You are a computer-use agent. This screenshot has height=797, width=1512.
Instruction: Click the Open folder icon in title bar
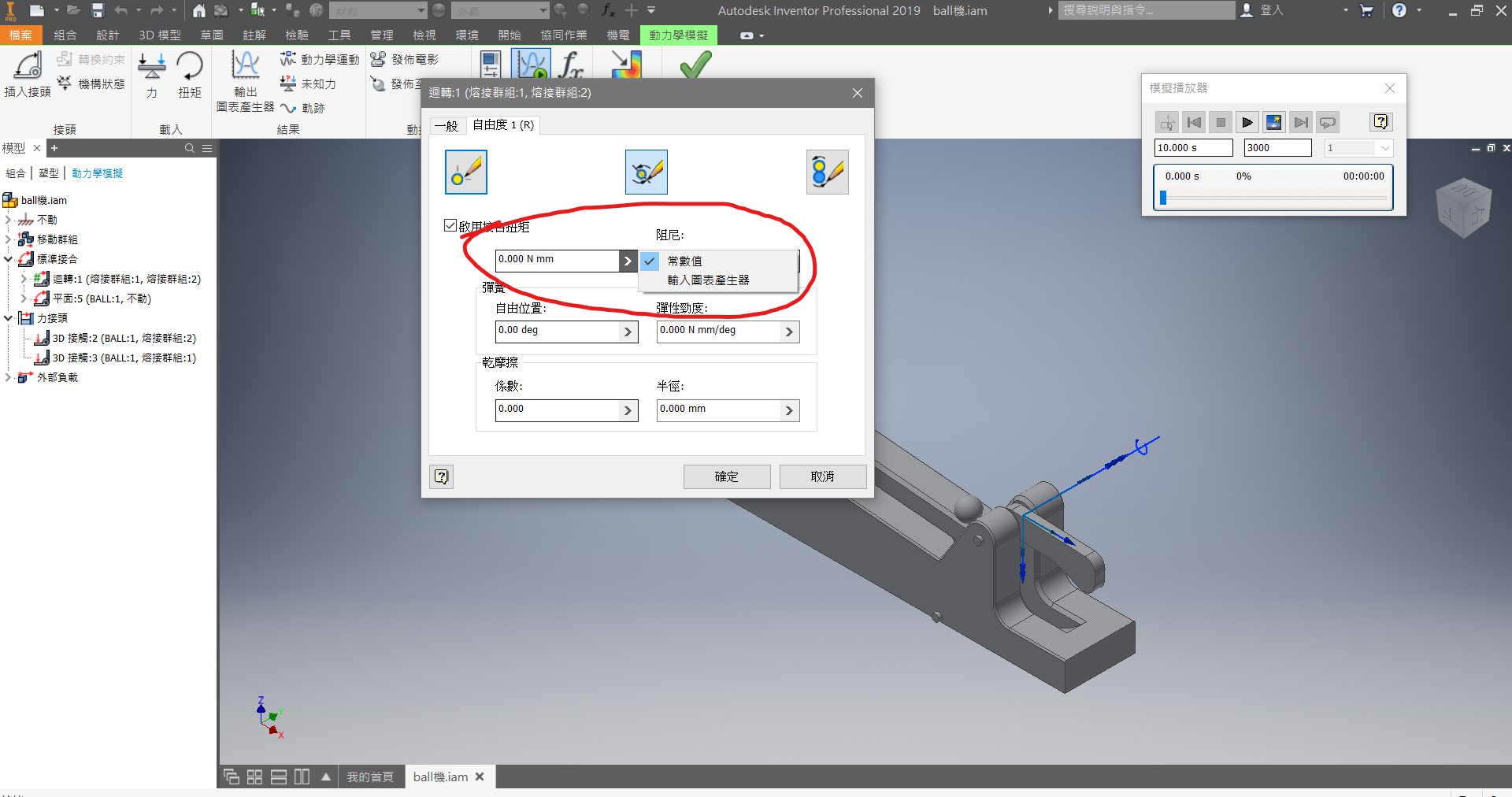tap(73, 10)
